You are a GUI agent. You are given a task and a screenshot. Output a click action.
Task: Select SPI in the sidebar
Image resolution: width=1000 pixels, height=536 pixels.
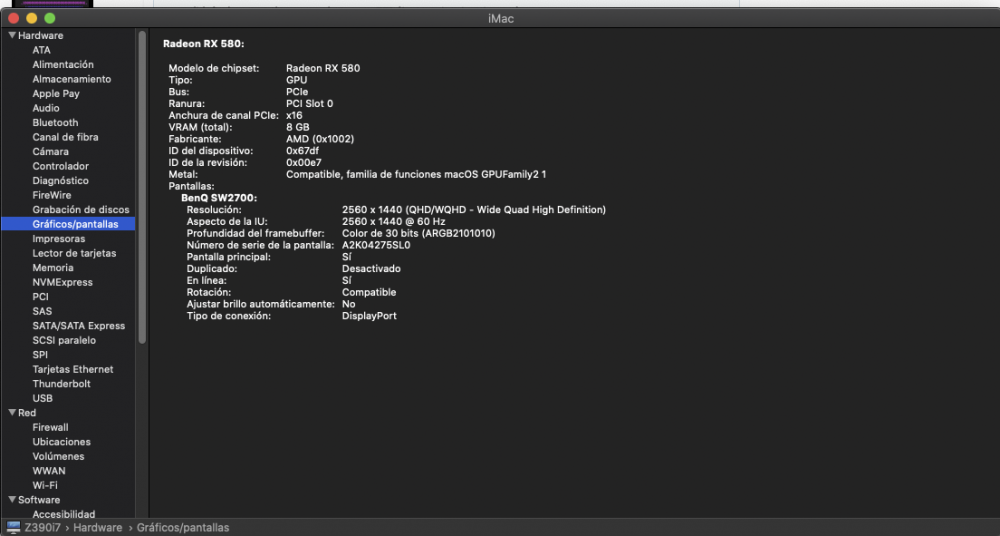[40, 355]
